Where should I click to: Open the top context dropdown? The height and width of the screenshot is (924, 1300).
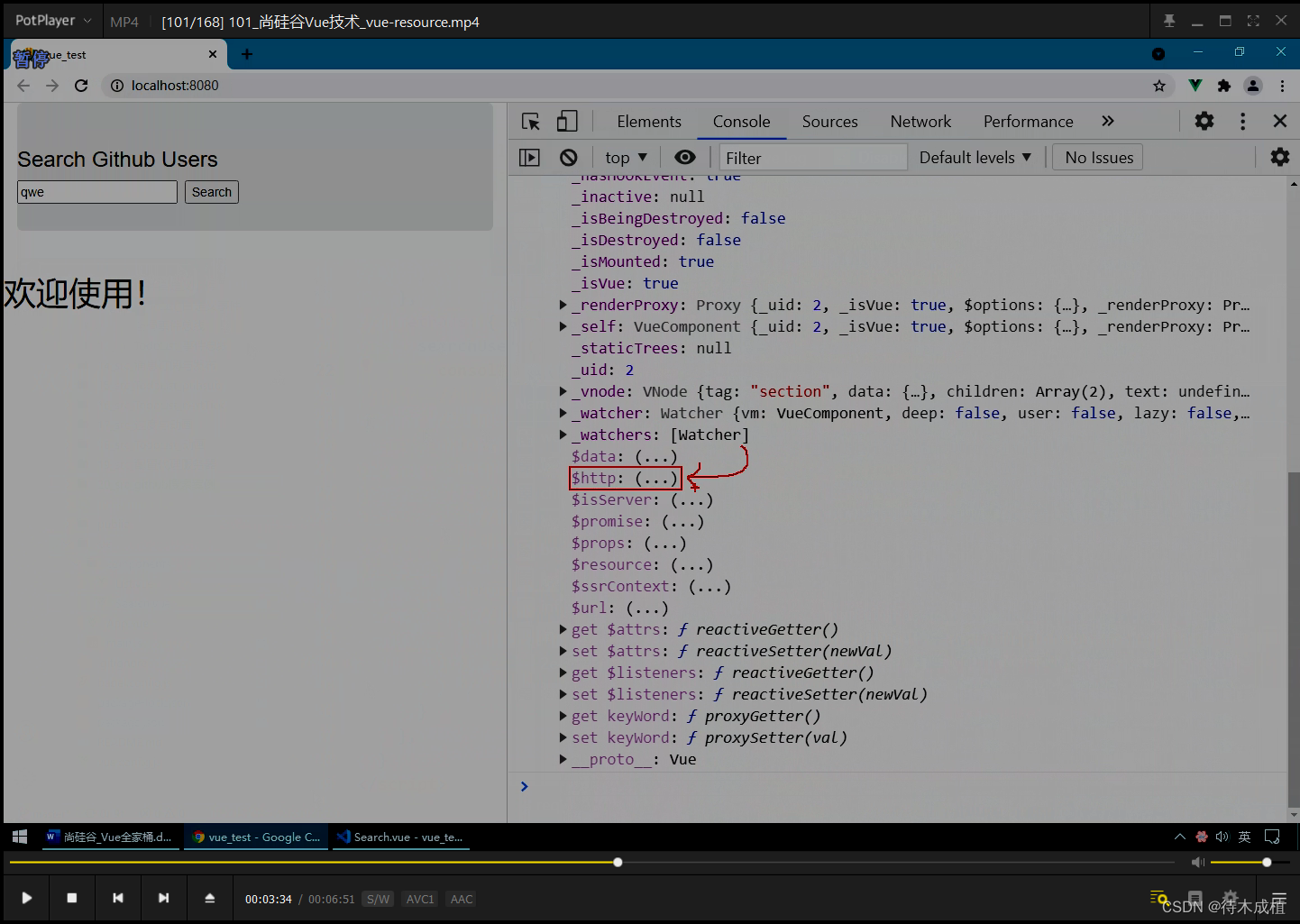(627, 158)
